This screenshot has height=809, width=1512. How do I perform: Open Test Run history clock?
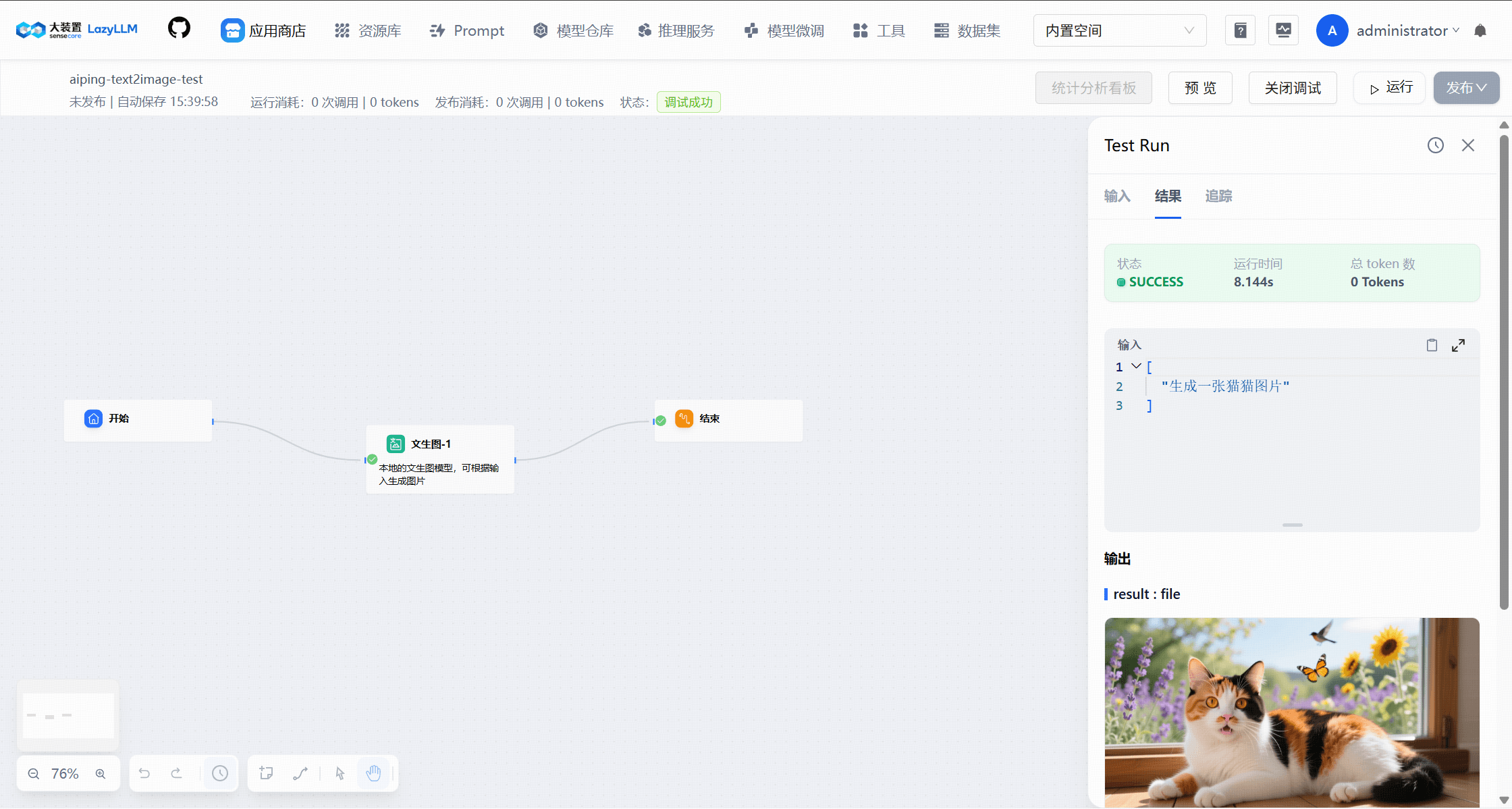point(1435,145)
